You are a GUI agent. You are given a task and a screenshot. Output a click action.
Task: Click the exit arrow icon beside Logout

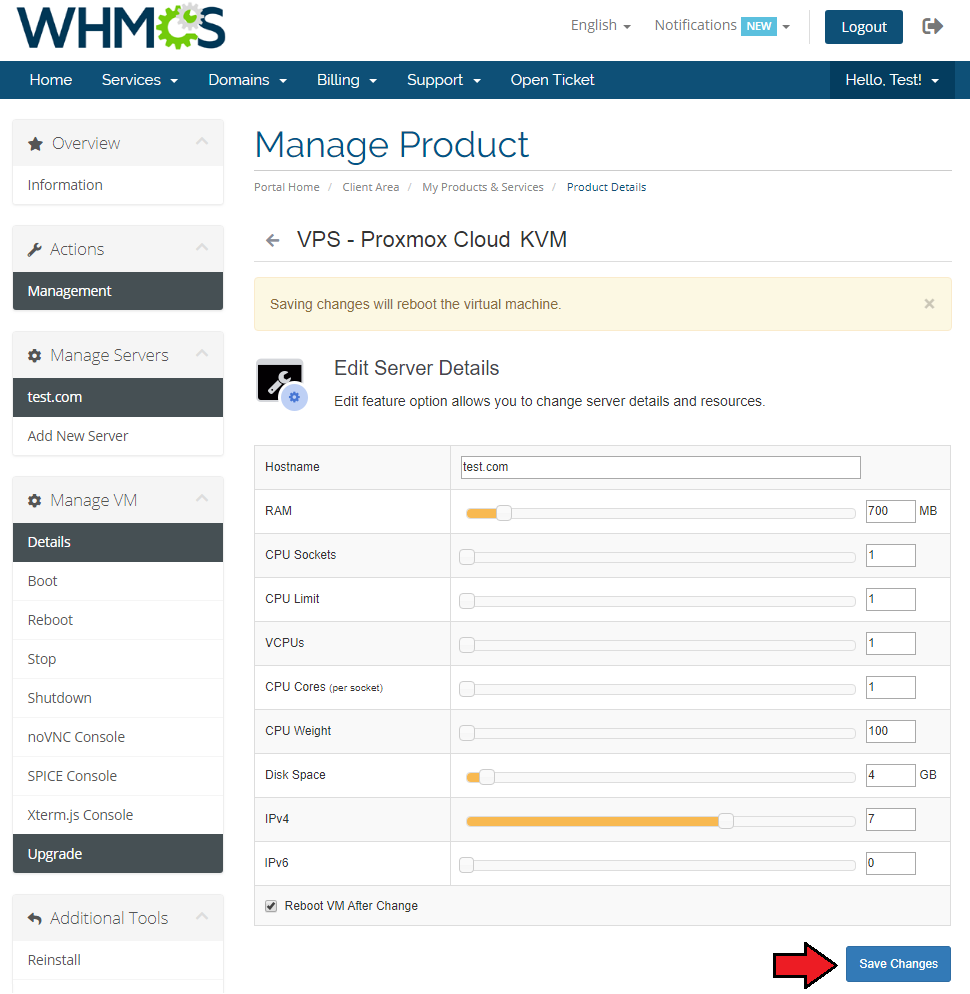932,26
